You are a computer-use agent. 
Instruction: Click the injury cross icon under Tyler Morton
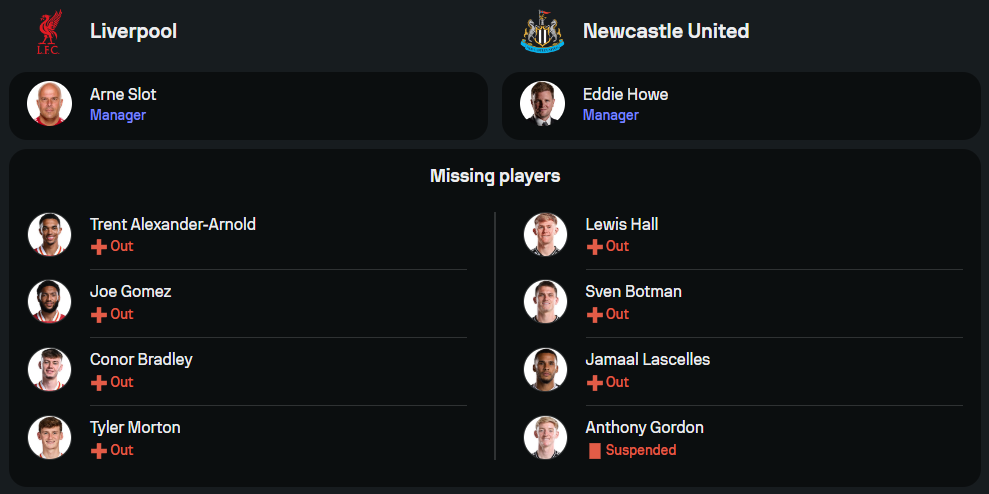98,451
